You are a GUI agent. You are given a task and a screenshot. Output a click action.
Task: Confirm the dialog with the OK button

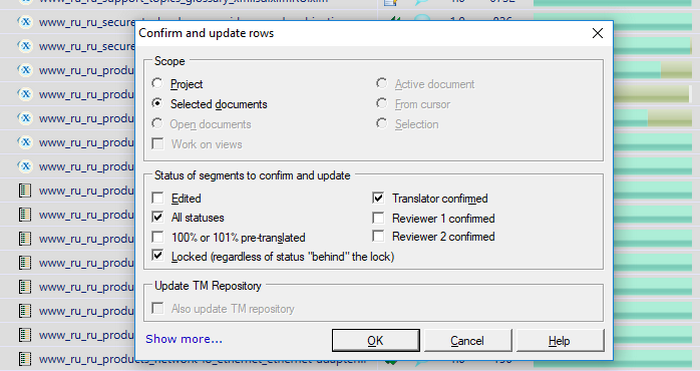pos(375,341)
